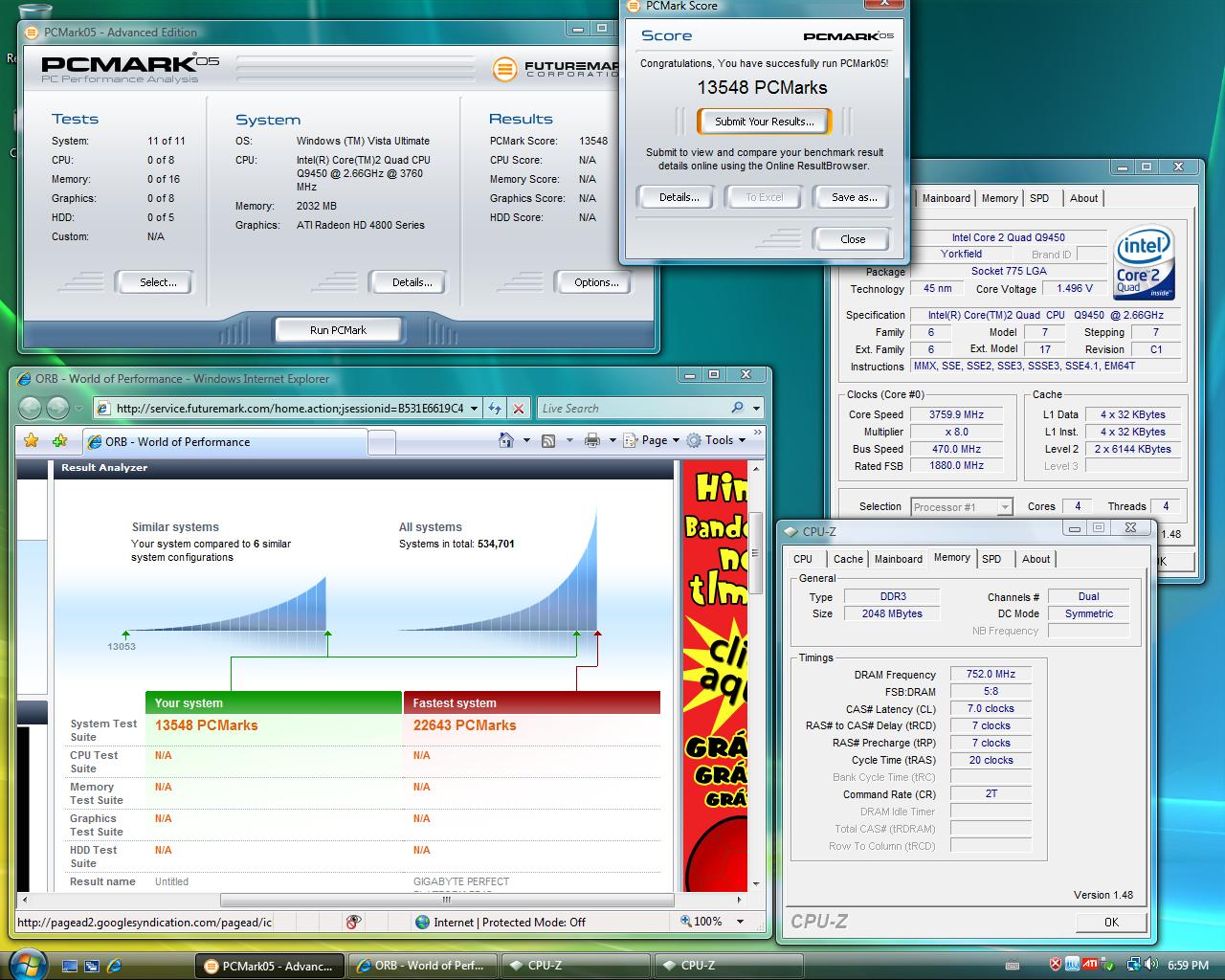Image resolution: width=1225 pixels, height=980 pixels.
Task: Switch to the Cache tab in CPU-Z
Action: [x=847, y=559]
